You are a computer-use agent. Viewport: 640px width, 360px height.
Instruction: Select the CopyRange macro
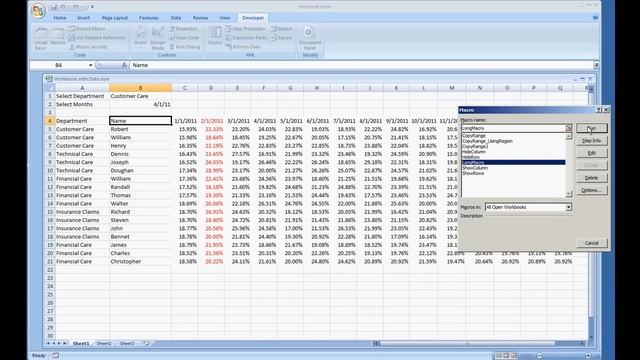(x=474, y=136)
